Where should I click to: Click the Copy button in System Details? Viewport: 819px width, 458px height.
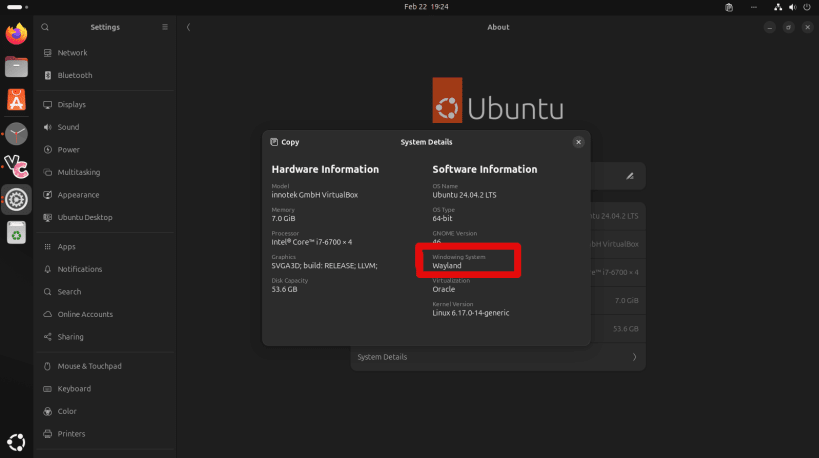point(285,142)
